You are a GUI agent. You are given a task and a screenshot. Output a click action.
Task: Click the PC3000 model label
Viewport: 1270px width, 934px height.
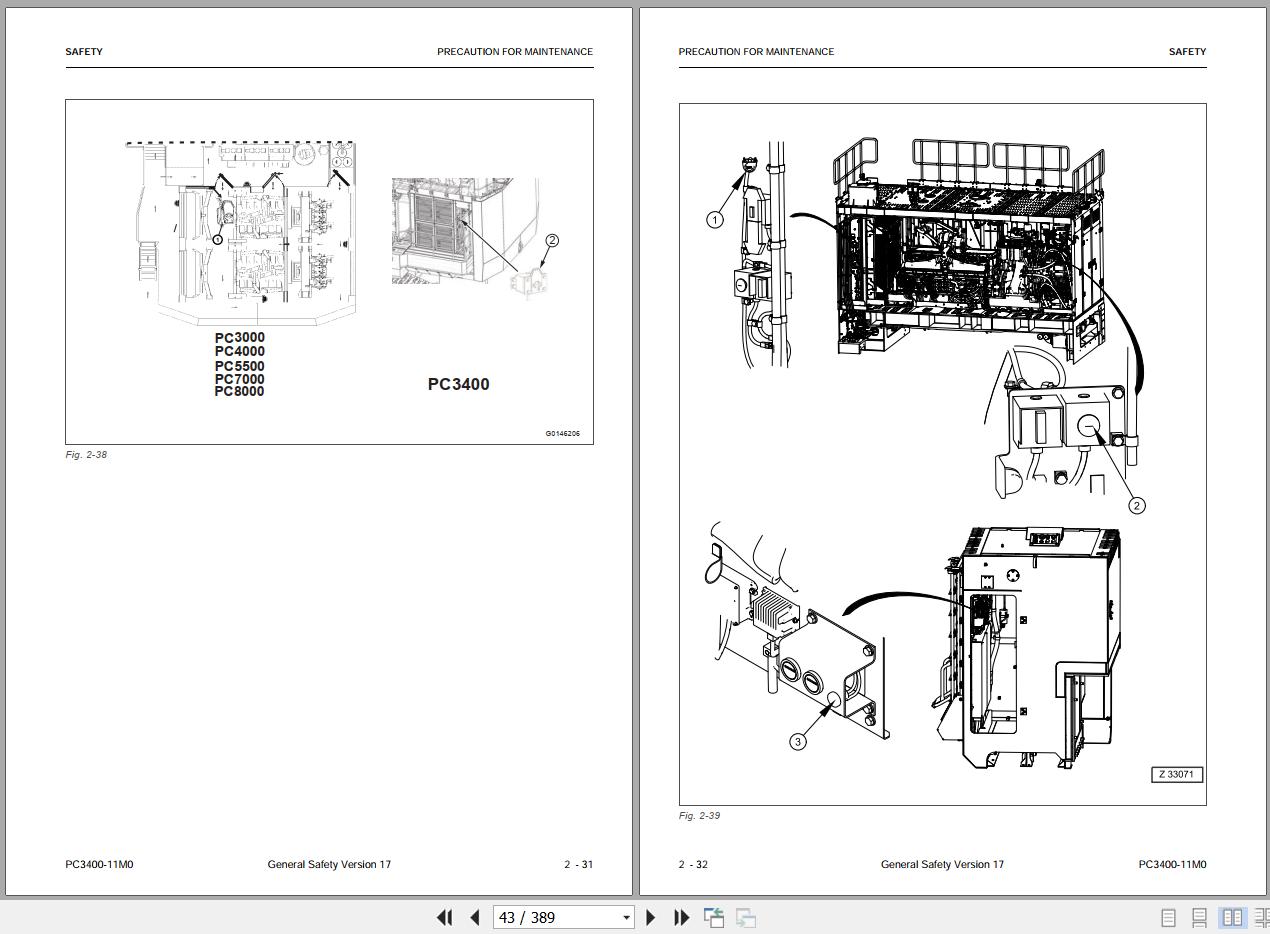240,338
